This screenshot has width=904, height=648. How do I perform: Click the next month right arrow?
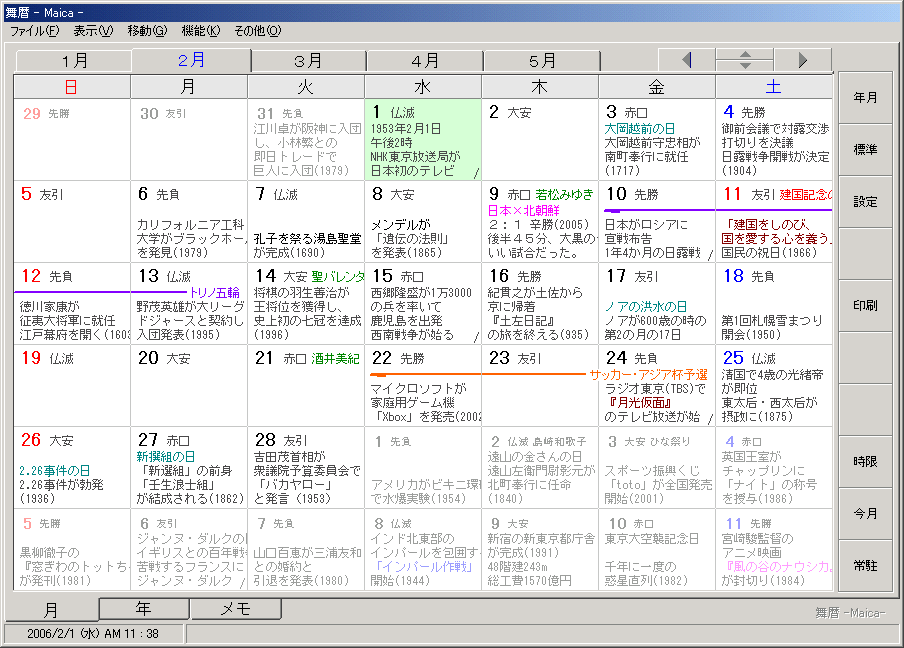(802, 60)
